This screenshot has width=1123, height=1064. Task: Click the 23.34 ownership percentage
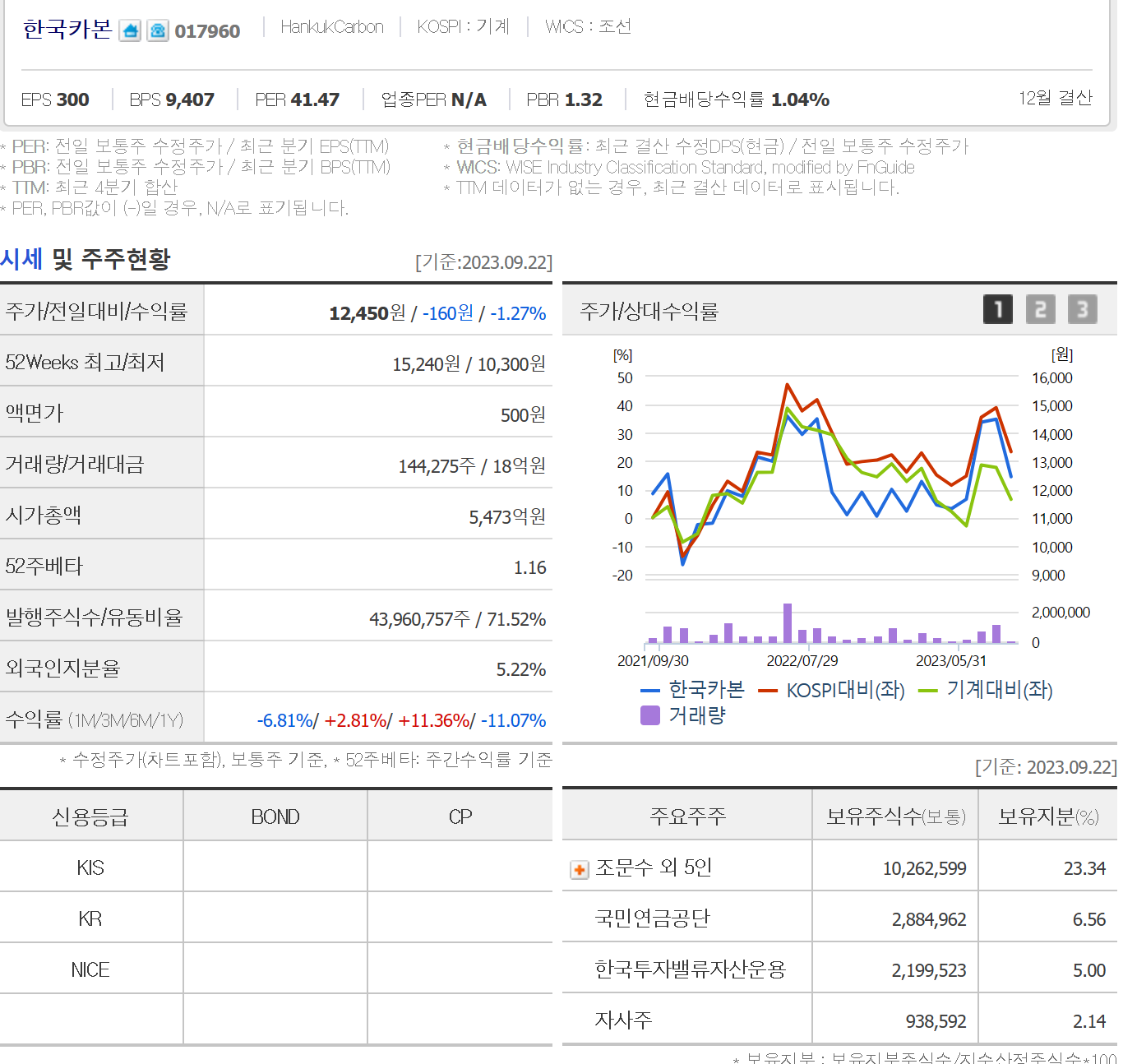pos(1084,868)
